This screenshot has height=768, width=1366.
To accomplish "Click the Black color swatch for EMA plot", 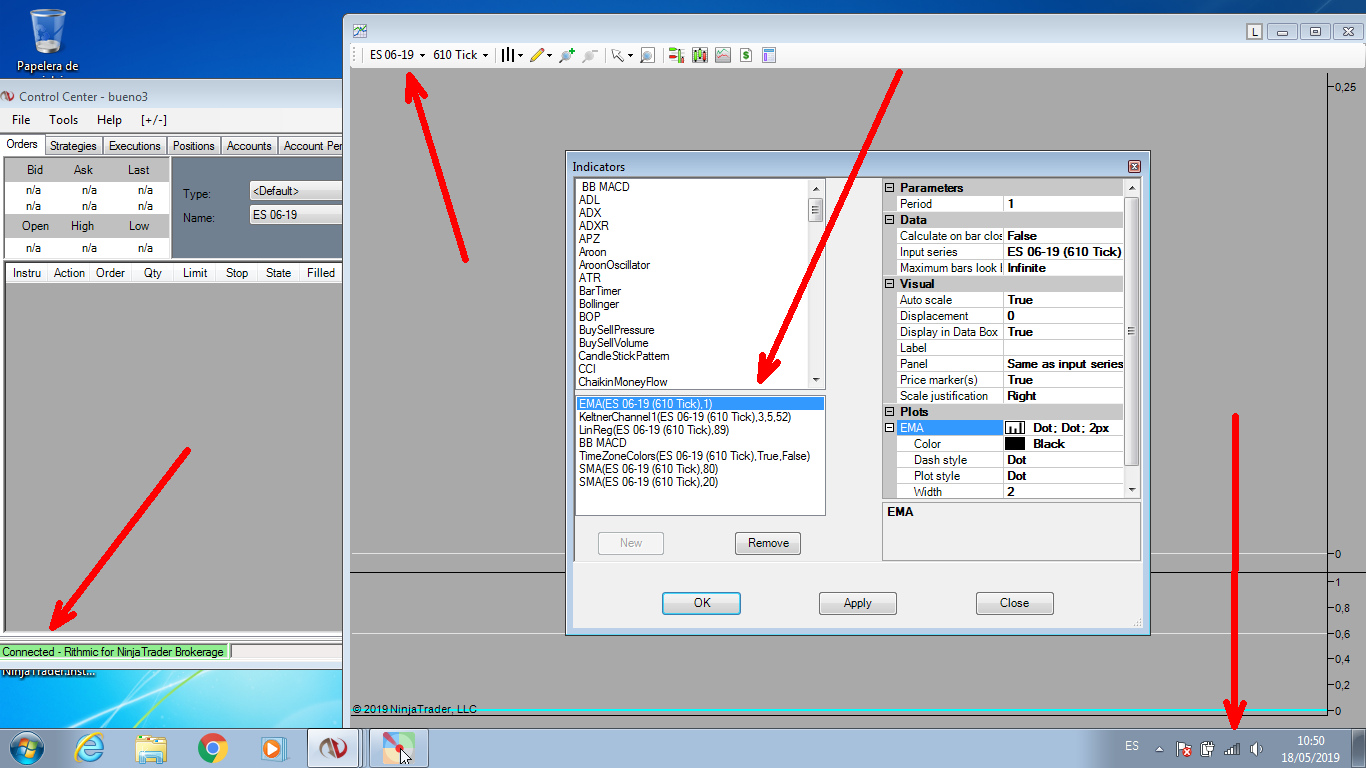I will coord(1014,444).
